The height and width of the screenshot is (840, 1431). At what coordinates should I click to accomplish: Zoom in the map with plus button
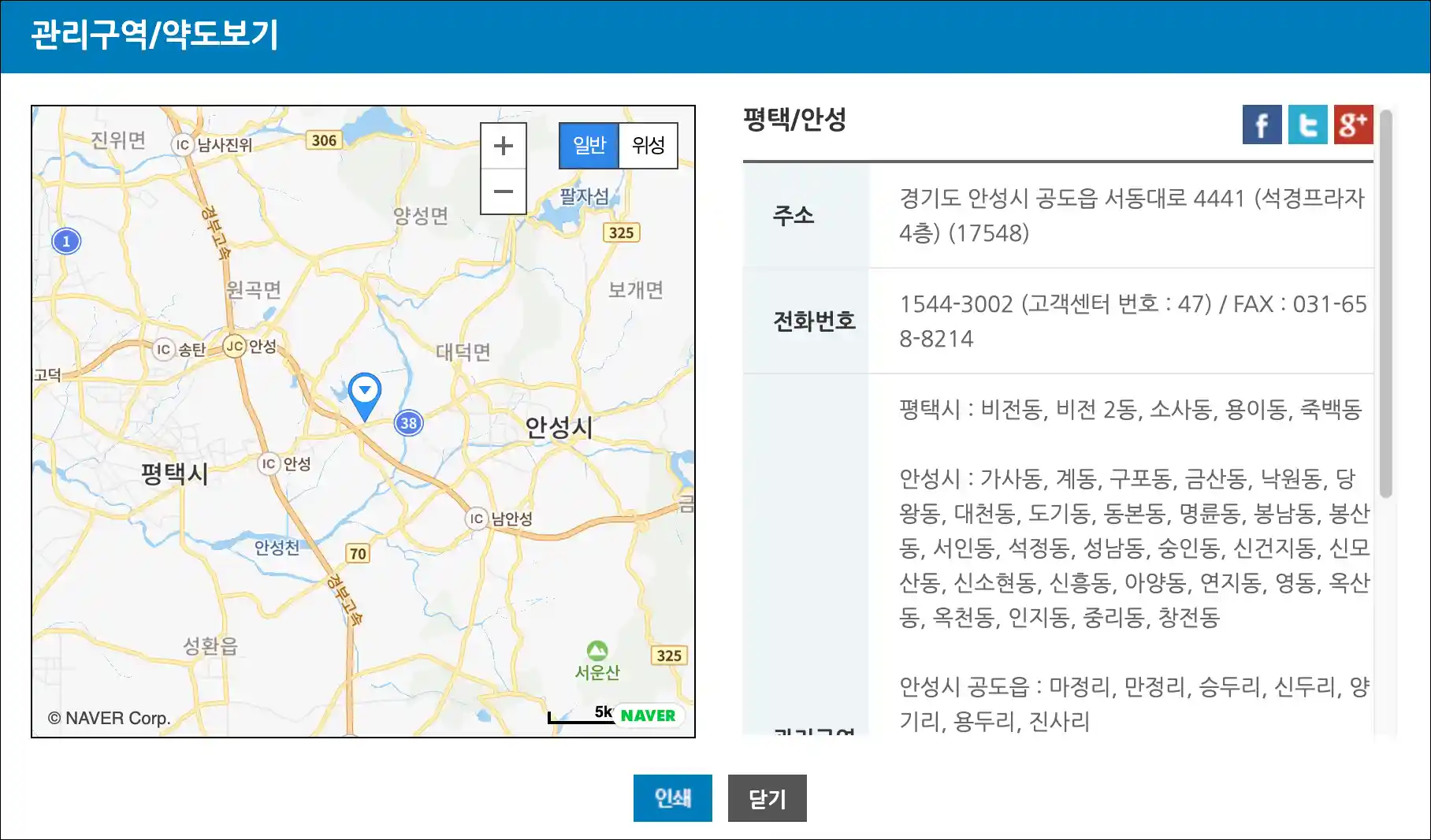click(504, 146)
